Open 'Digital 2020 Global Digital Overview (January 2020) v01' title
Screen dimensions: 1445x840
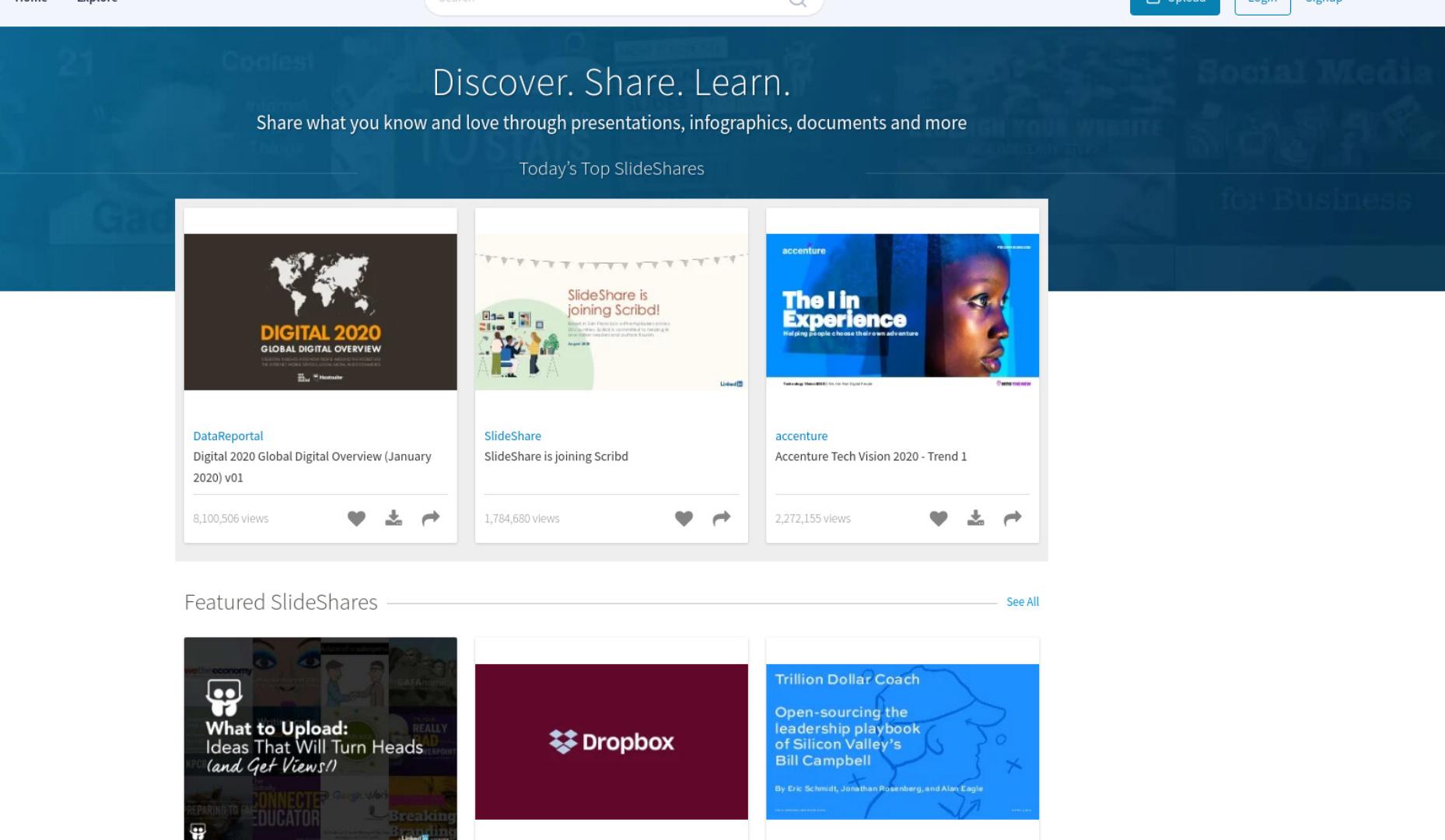(x=312, y=467)
